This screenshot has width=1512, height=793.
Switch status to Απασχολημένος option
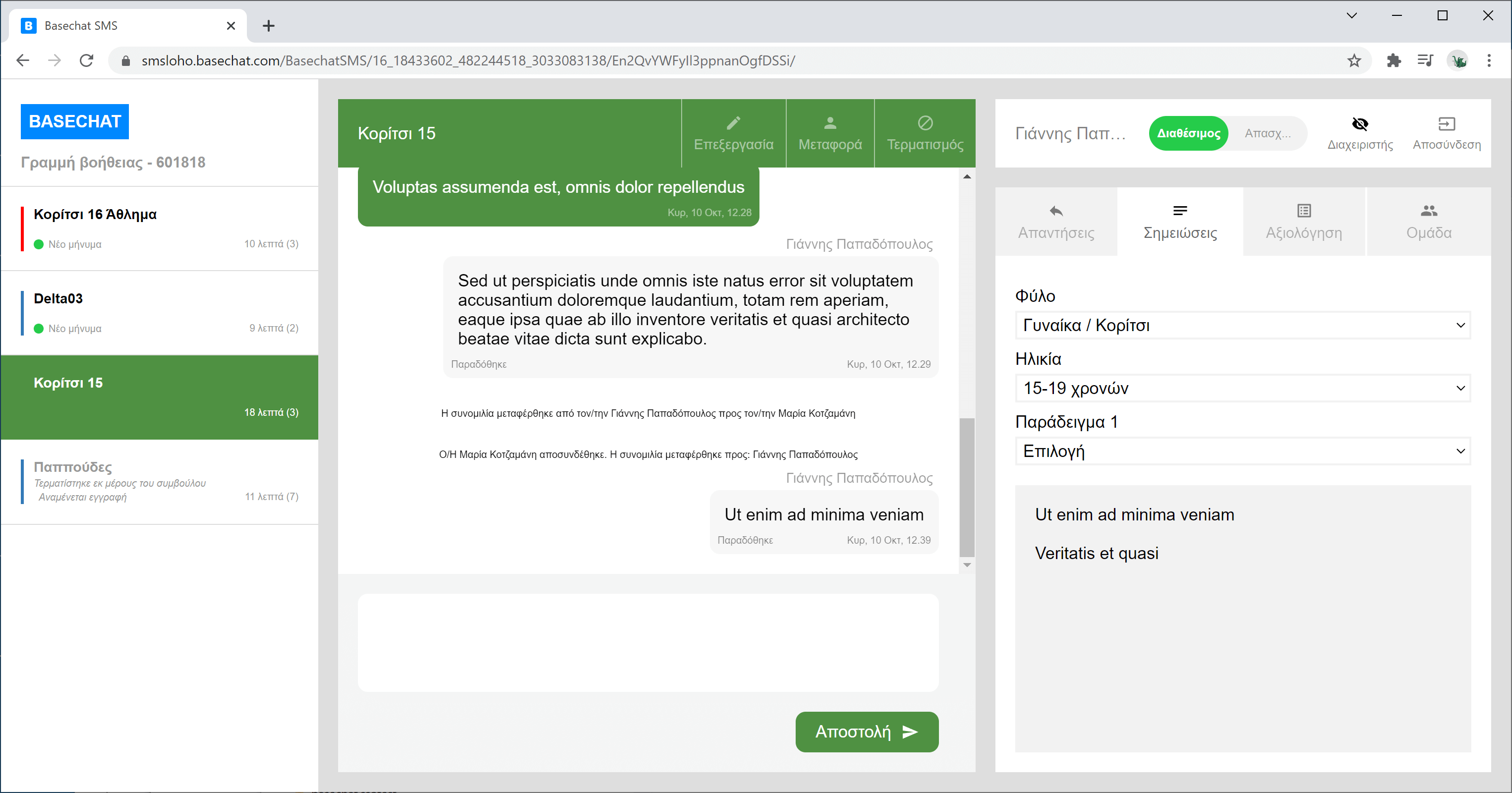point(1267,133)
